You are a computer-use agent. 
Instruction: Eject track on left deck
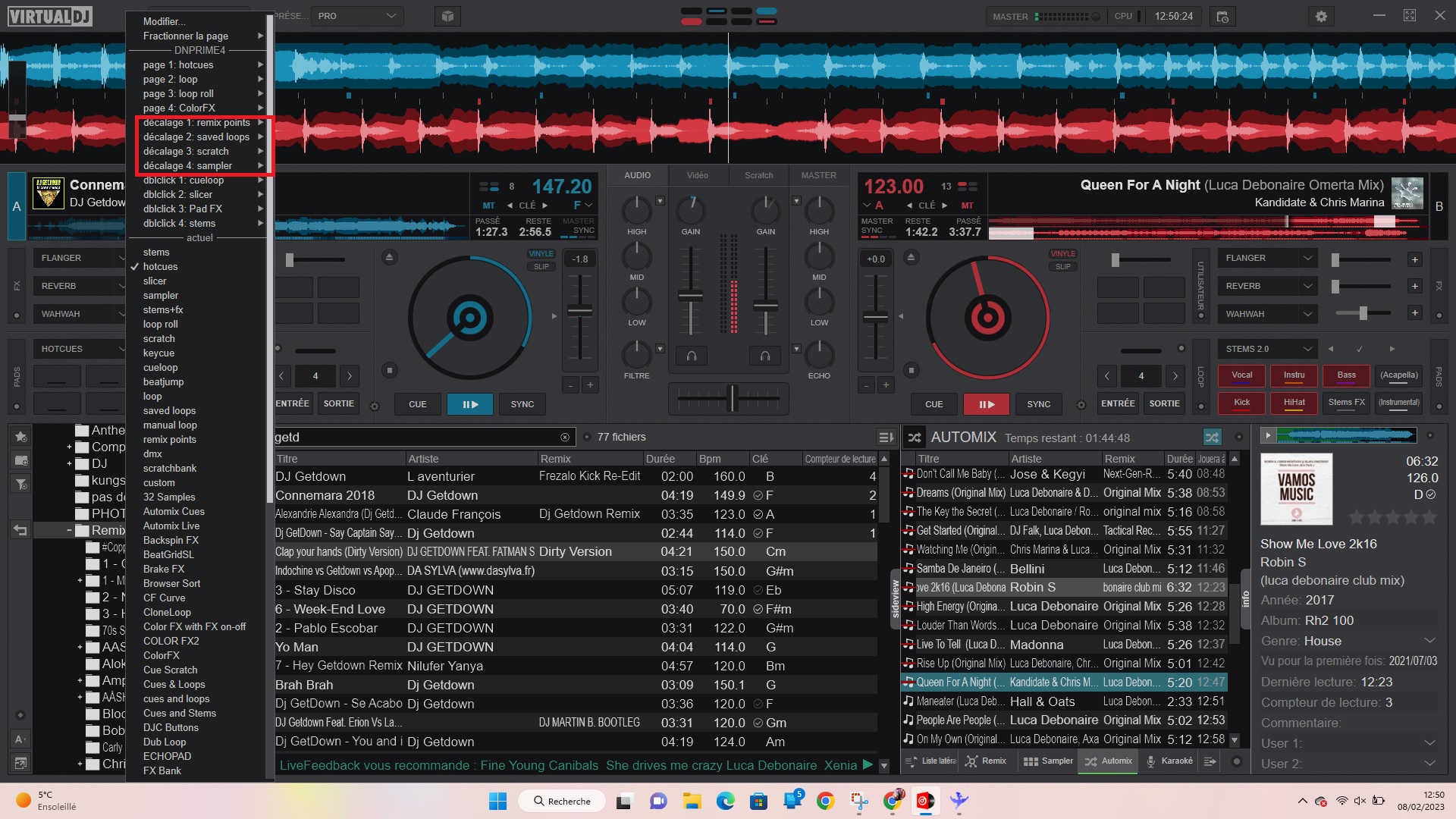tap(389, 258)
